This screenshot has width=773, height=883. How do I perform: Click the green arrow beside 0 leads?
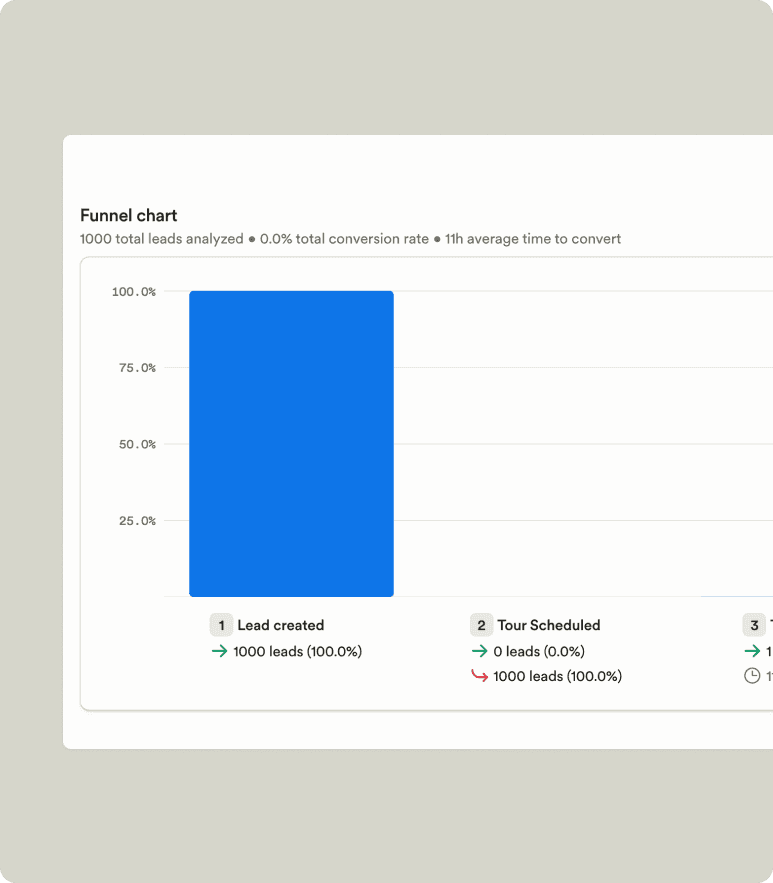pyautogui.click(x=479, y=651)
